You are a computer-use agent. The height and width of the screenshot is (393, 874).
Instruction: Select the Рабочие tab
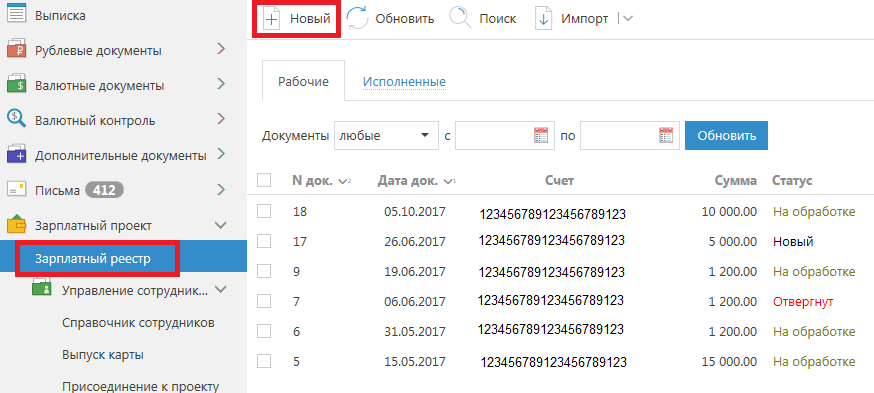[x=303, y=82]
